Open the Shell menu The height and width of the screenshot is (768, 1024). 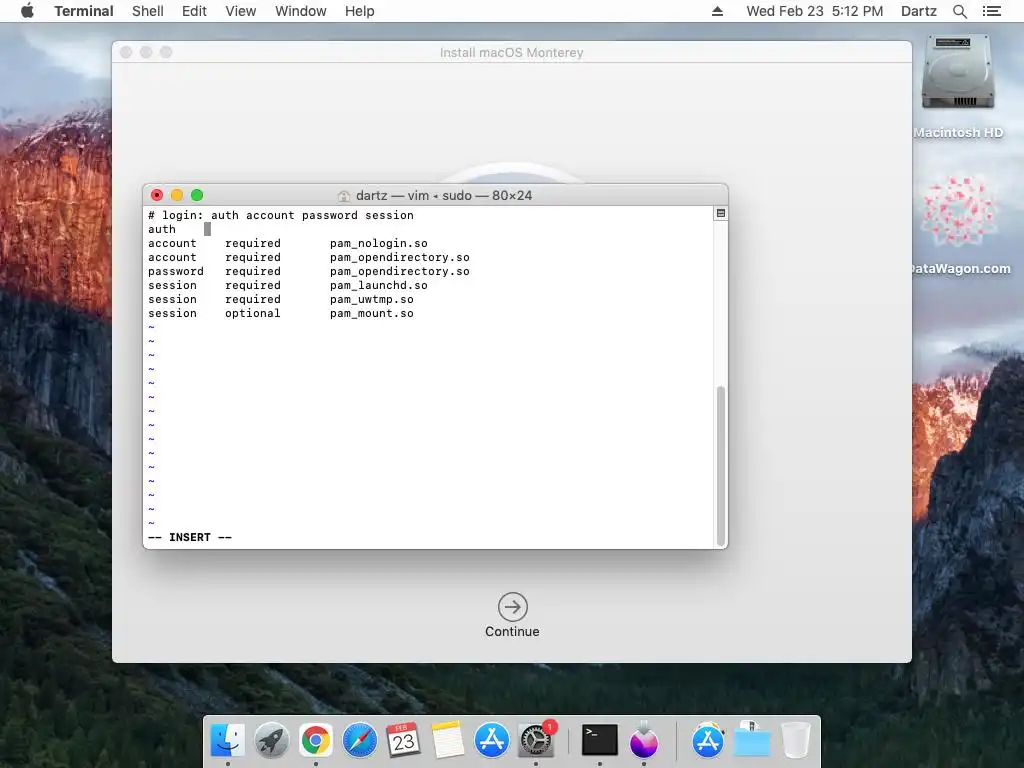click(148, 11)
